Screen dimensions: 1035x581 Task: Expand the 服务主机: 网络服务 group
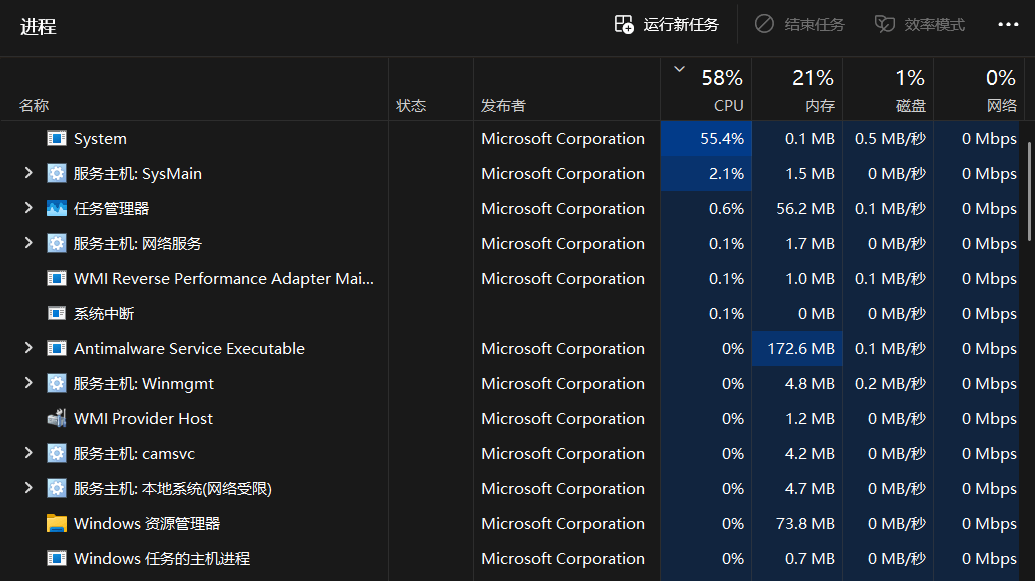point(28,243)
